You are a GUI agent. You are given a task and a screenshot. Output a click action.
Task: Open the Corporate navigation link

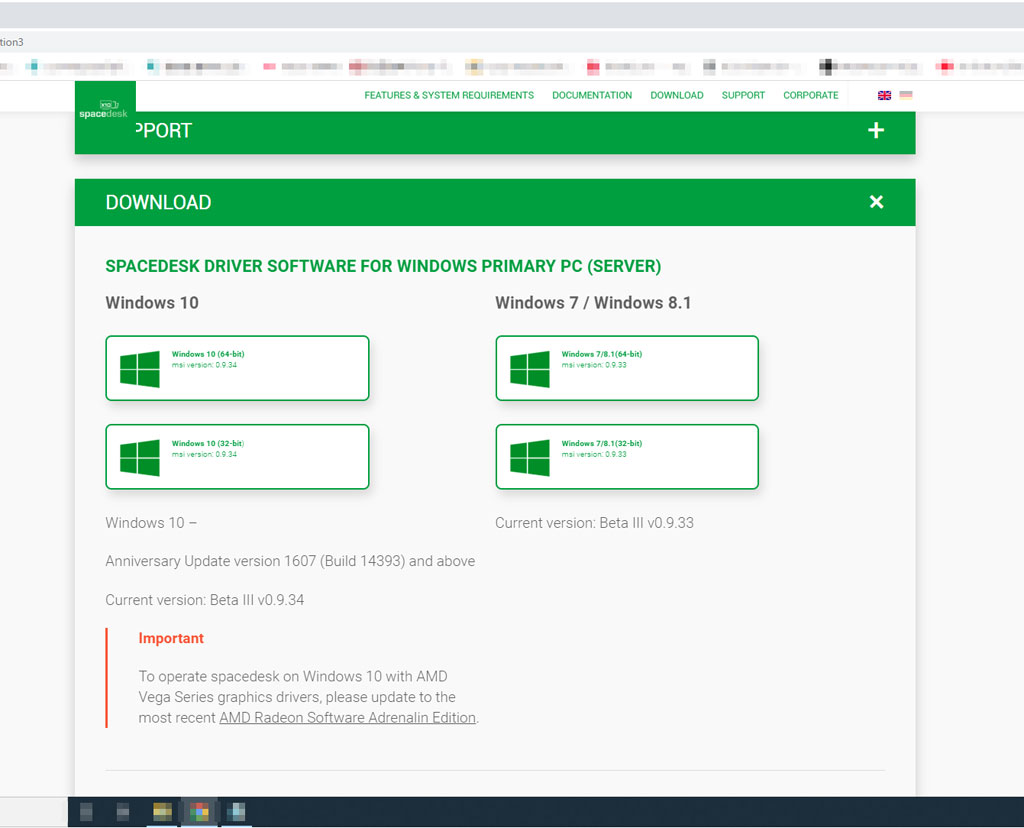tap(811, 96)
